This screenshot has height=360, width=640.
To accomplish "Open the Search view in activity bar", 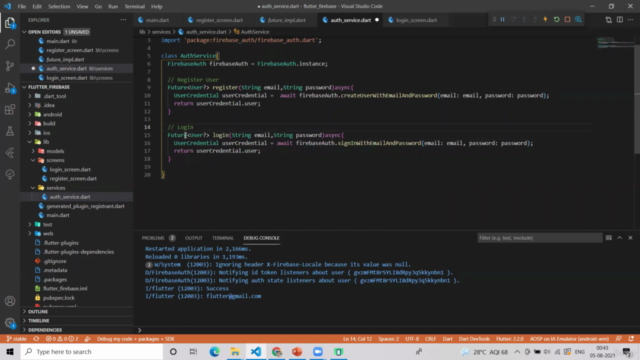I will click(10, 44).
